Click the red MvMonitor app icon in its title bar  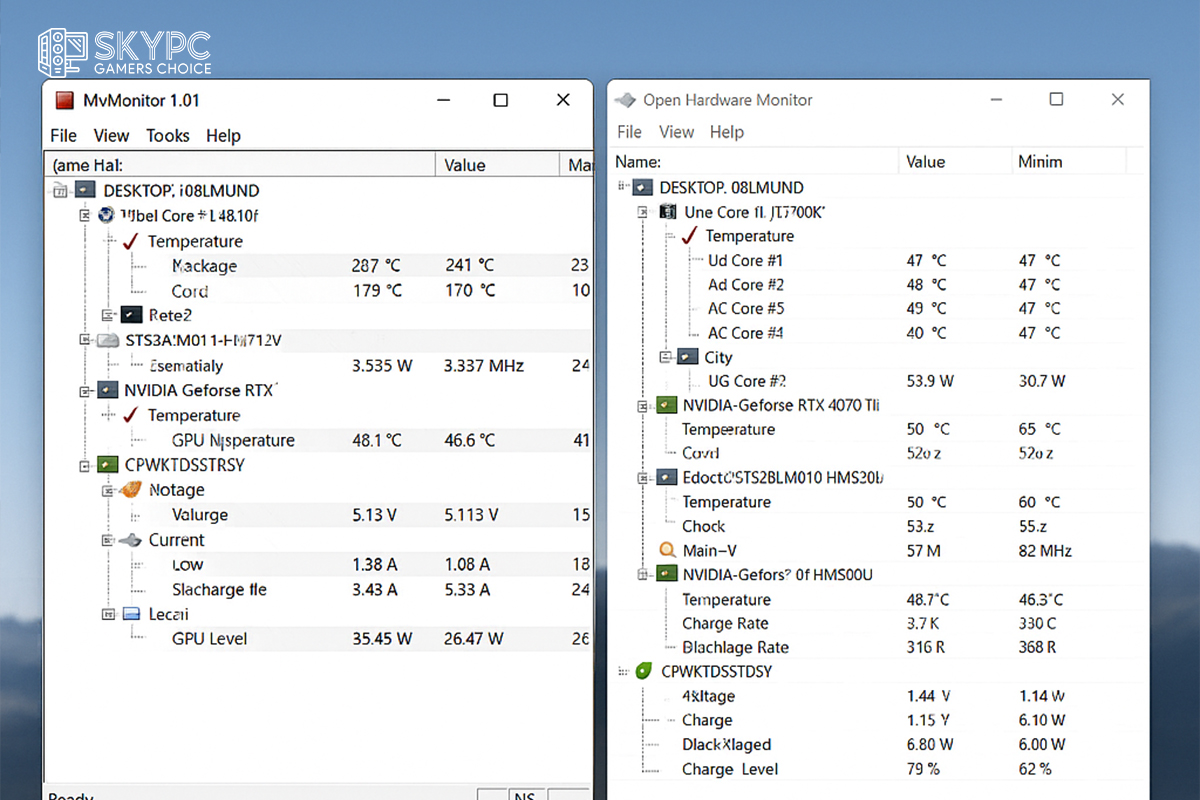pos(65,100)
